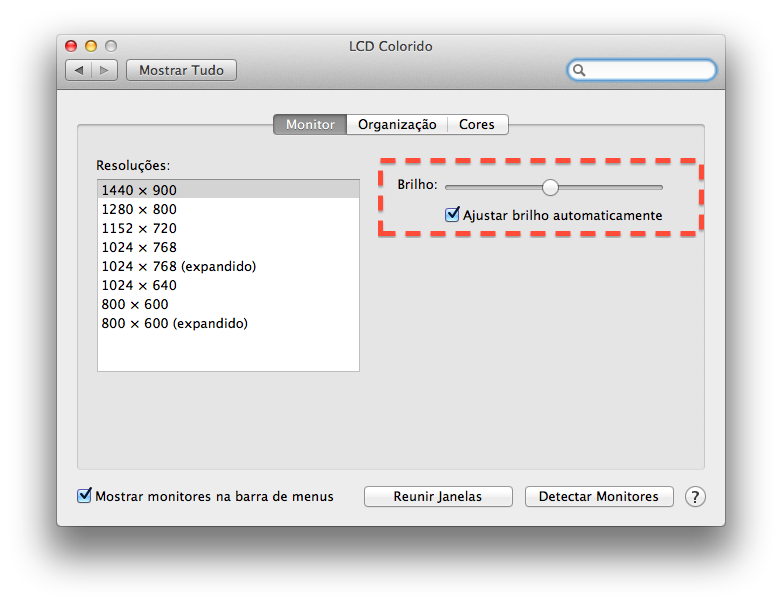Close the LCD Colorido window

click(71, 46)
